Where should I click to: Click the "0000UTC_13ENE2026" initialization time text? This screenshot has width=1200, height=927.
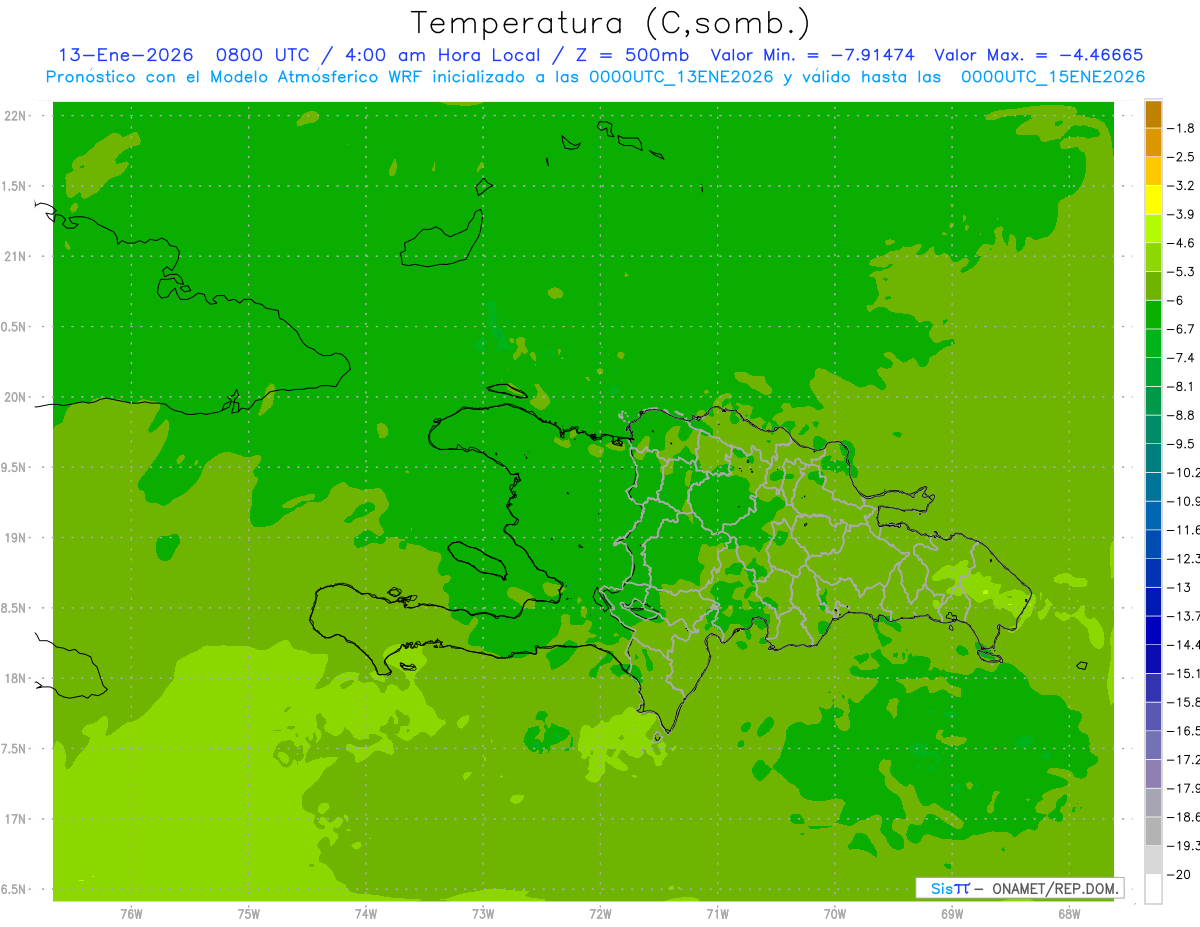coord(681,77)
